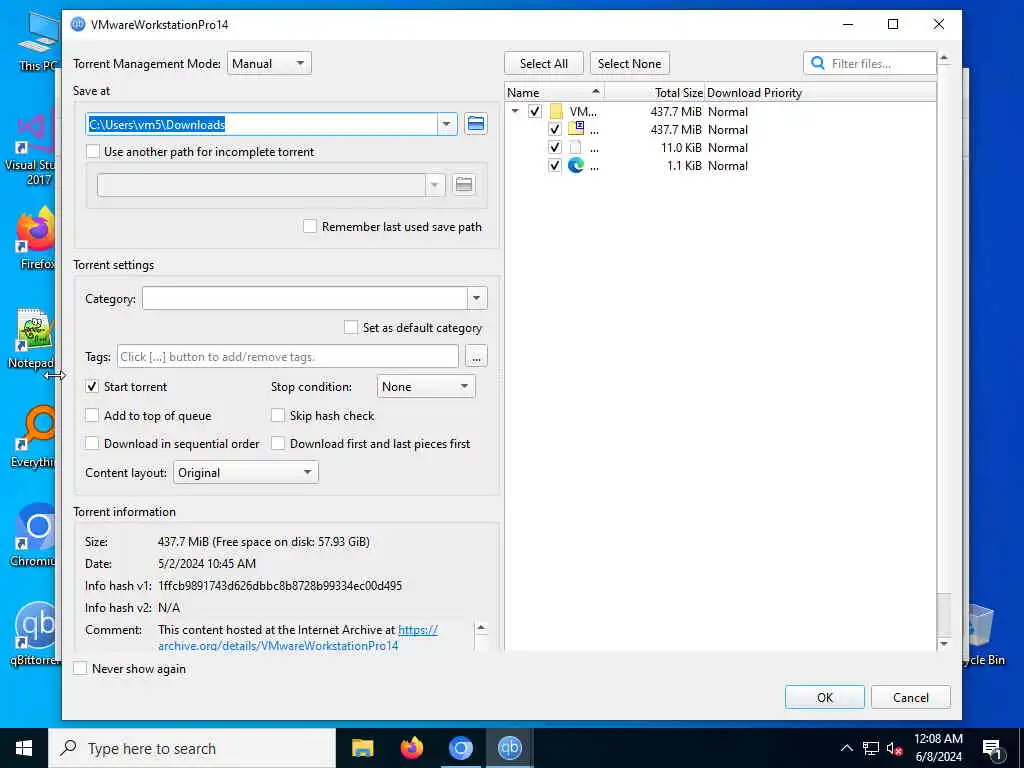1024x768 pixels.
Task: Click the Filter files search icon
Action: coord(818,63)
